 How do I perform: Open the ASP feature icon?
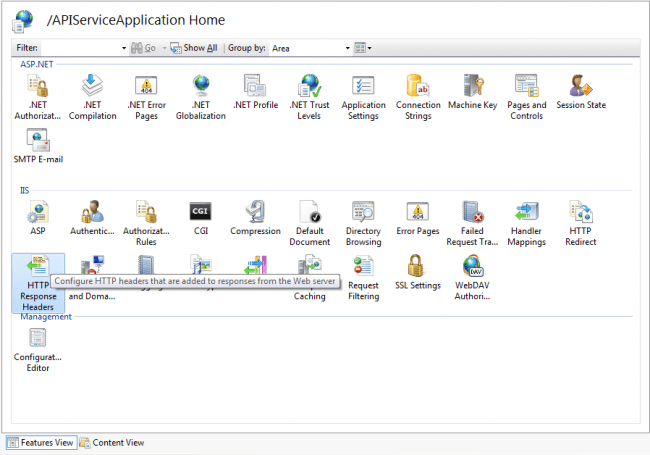(38, 218)
